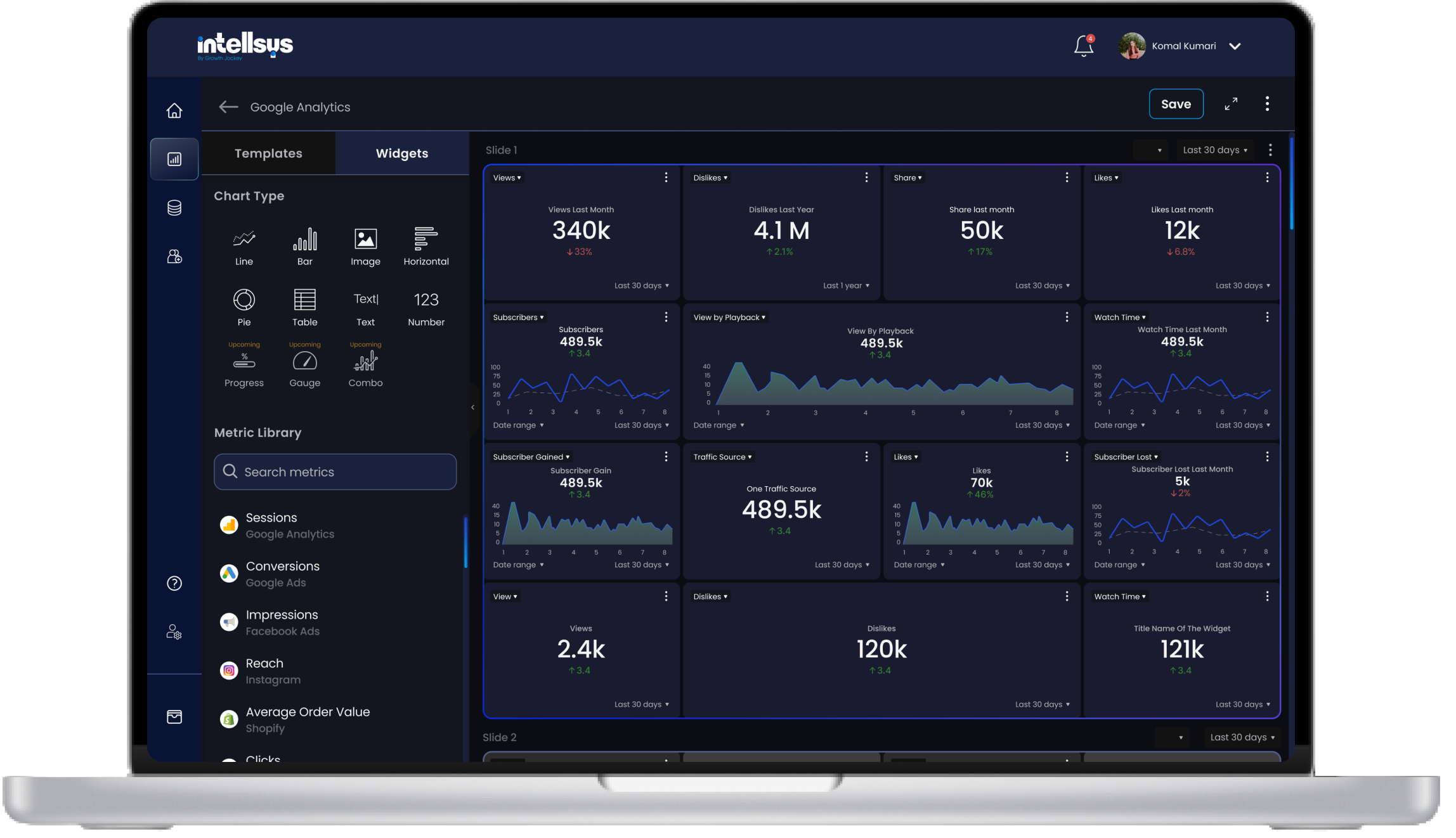Open Date range dropdown in Subscribers widget
Image resolution: width=1456 pixels, height=838 pixels.
[518, 425]
